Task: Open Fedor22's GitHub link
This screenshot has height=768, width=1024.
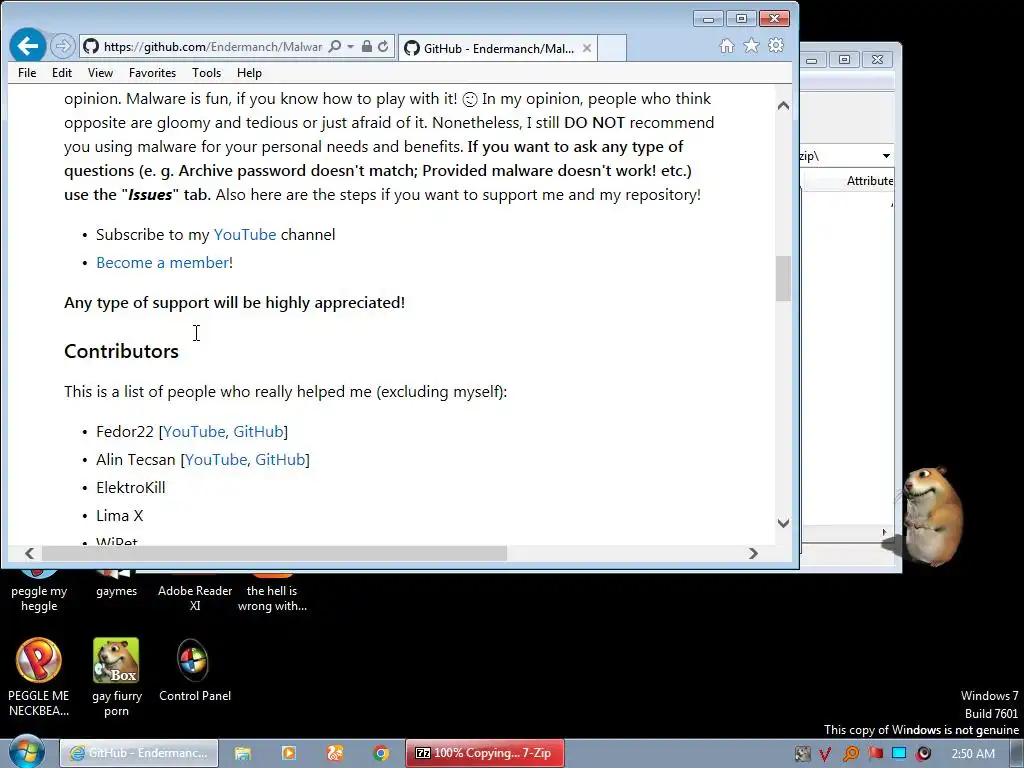Action: [258, 432]
